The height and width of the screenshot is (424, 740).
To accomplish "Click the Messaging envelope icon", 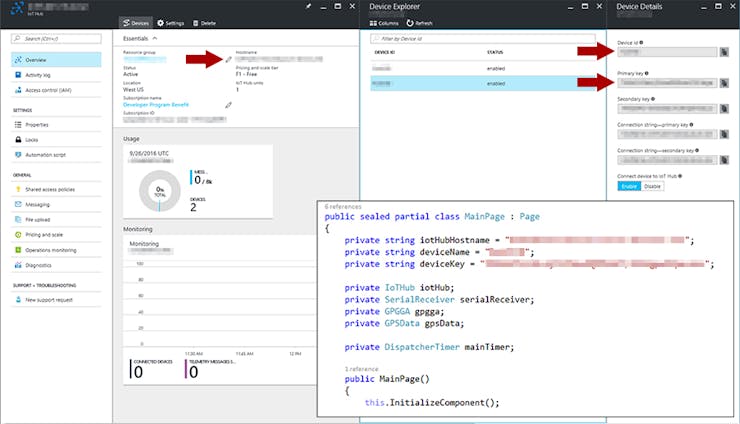I will click(x=18, y=204).
